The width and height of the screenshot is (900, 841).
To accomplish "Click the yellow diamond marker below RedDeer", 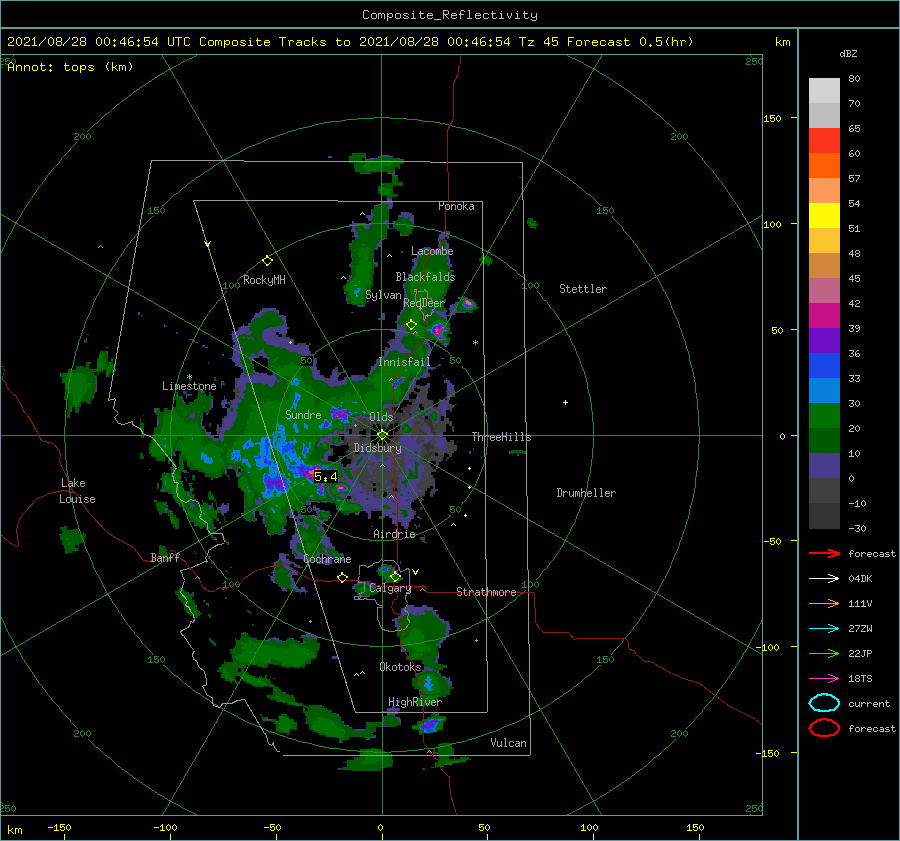I will click(x=411, y=325).
